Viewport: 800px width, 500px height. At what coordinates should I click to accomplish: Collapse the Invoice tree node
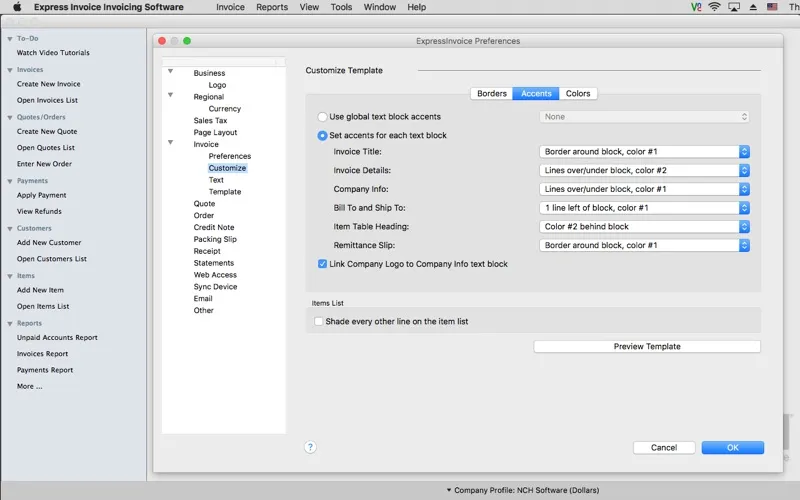[171, 144]
